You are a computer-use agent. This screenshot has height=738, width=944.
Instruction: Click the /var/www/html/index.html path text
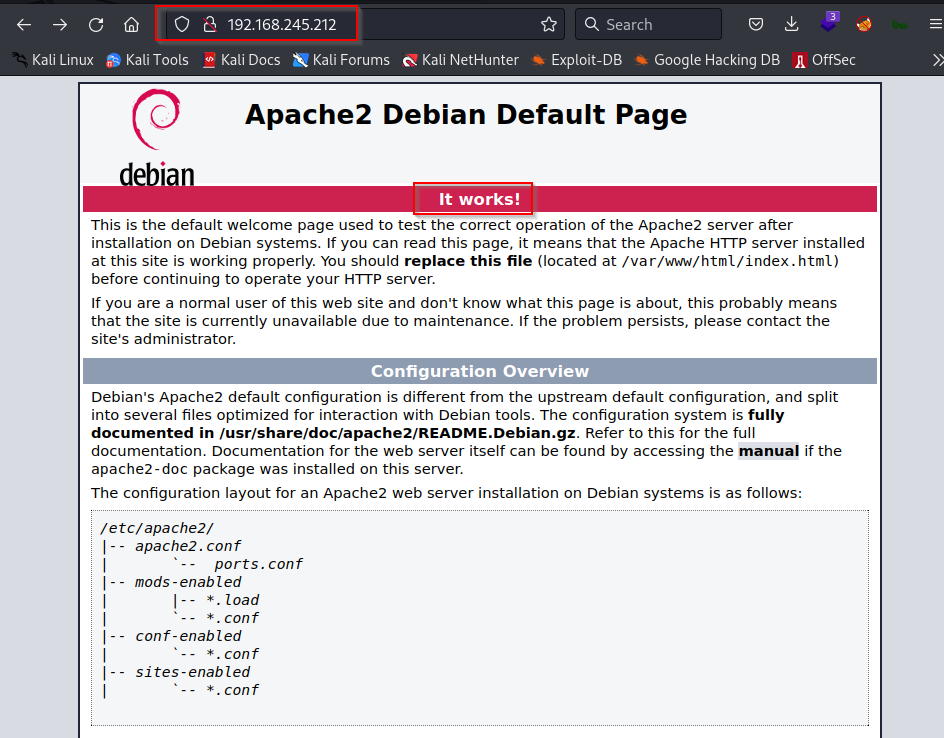coord(727,261)
